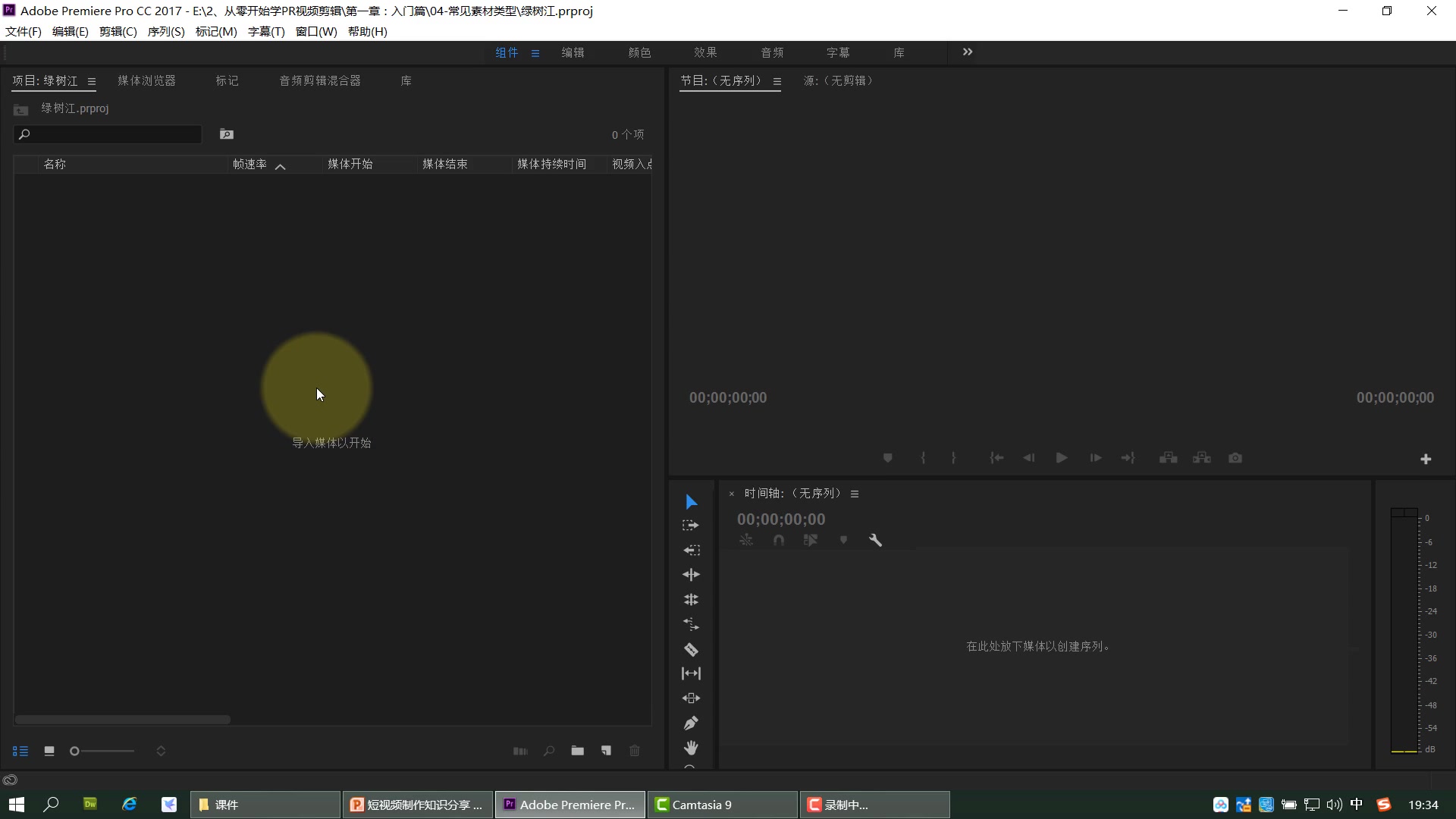Viewport: 1456px width, 819px height.
Task: Click the Clear trash icon in Project panel
Action: 635,751
